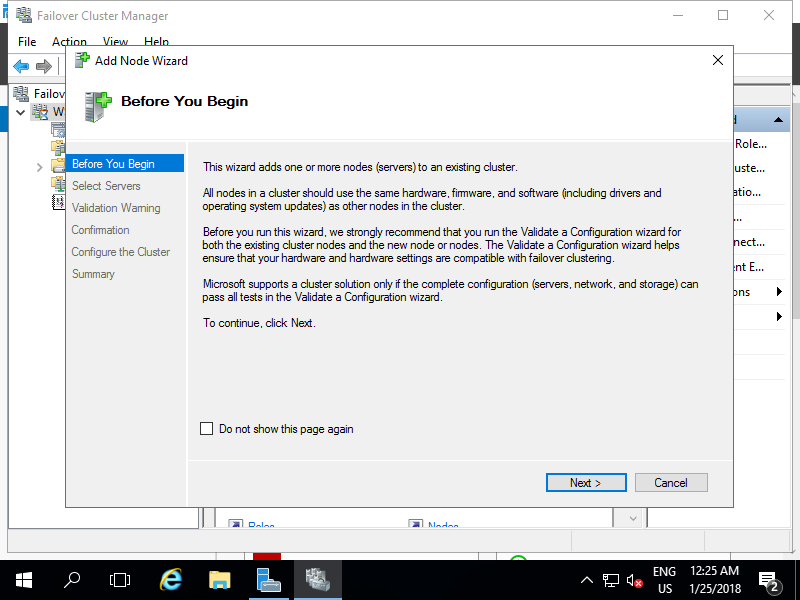Open Task View from the taskbar
This screenshot has height=600, width=800.
coord(120,580)
